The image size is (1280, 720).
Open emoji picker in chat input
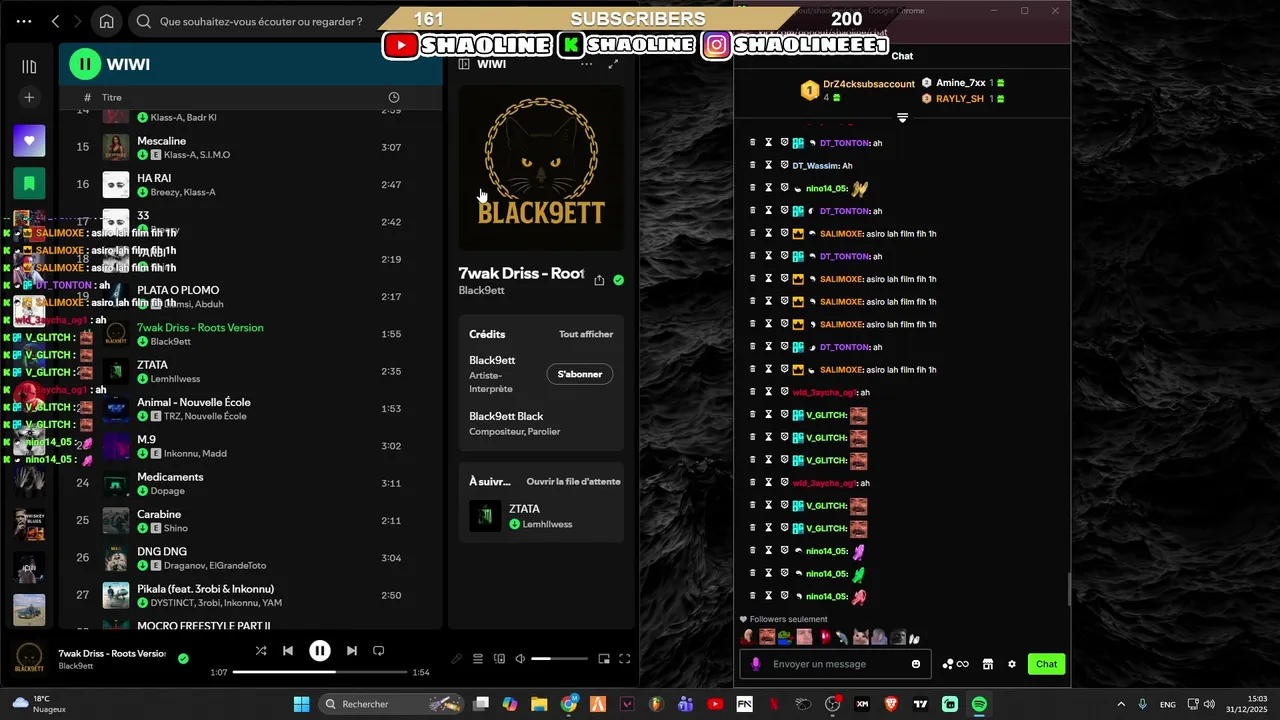[x=916, y=664]
